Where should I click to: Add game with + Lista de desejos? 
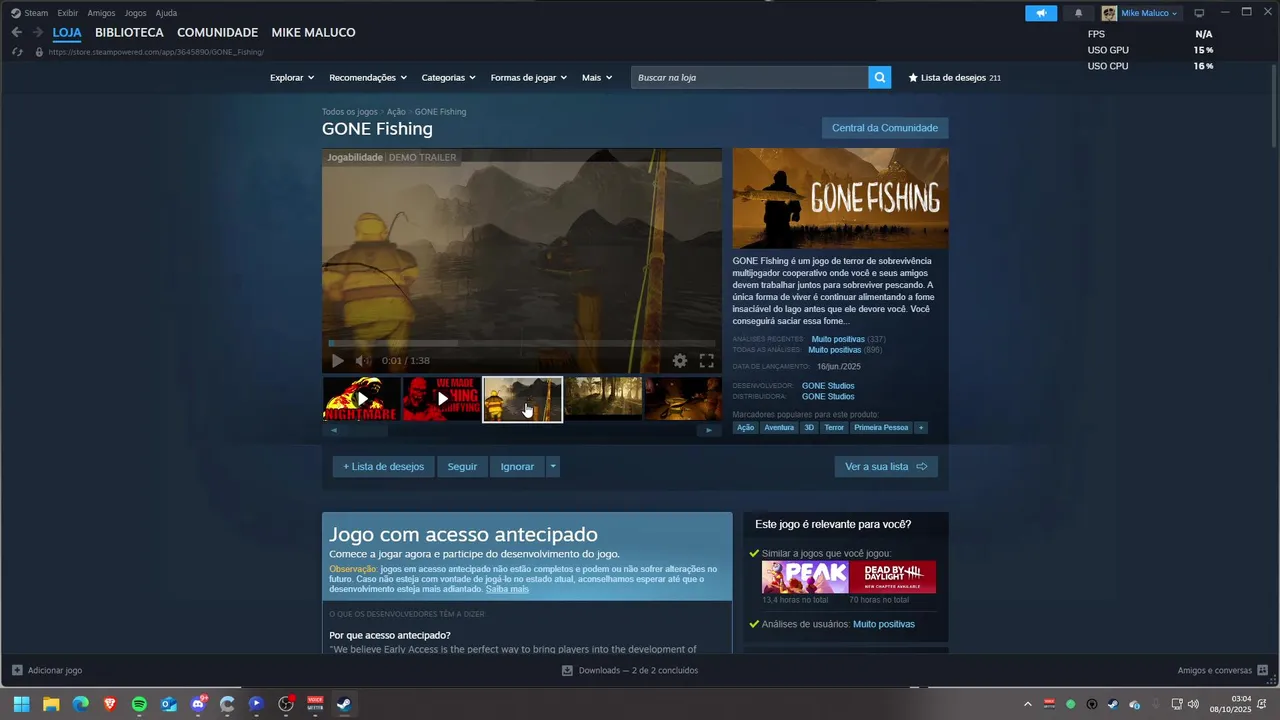(x=384, y=467)
